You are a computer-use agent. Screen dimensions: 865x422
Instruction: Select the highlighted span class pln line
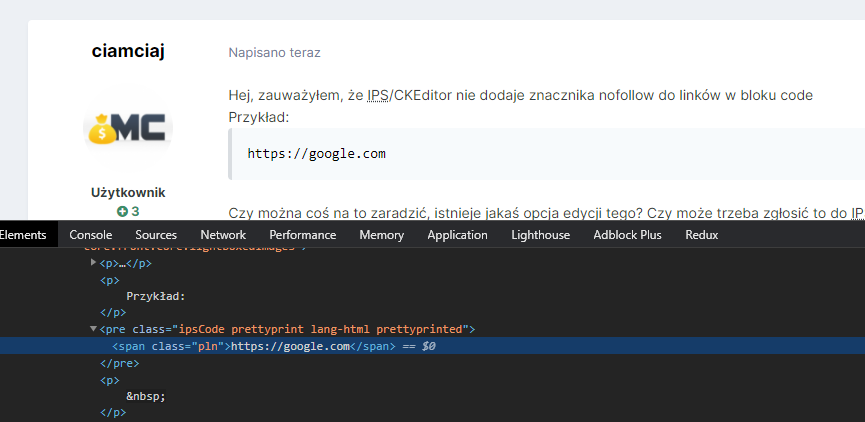[290, 346]
